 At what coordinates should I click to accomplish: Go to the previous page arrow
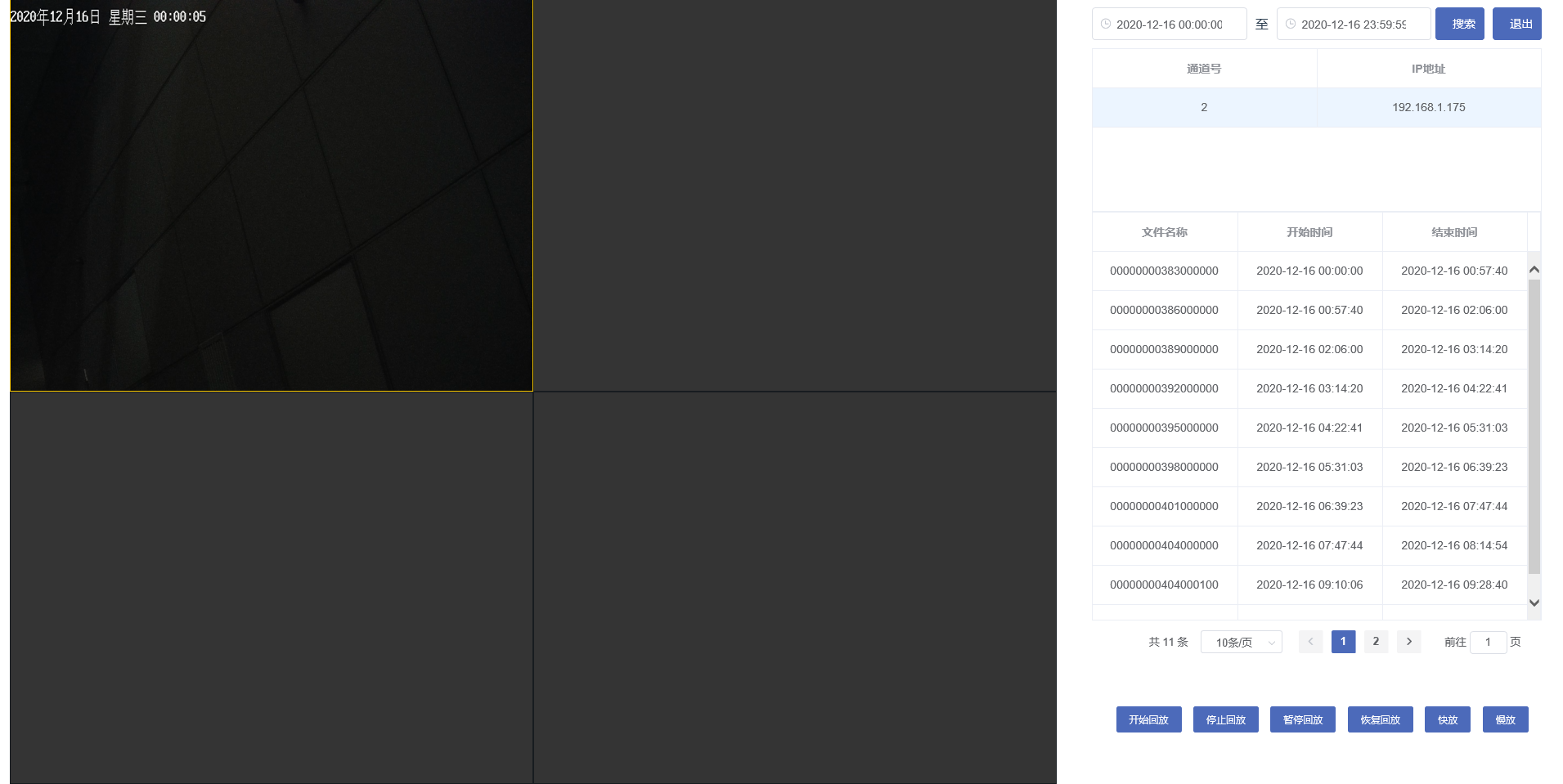[x=1310, y=642]
